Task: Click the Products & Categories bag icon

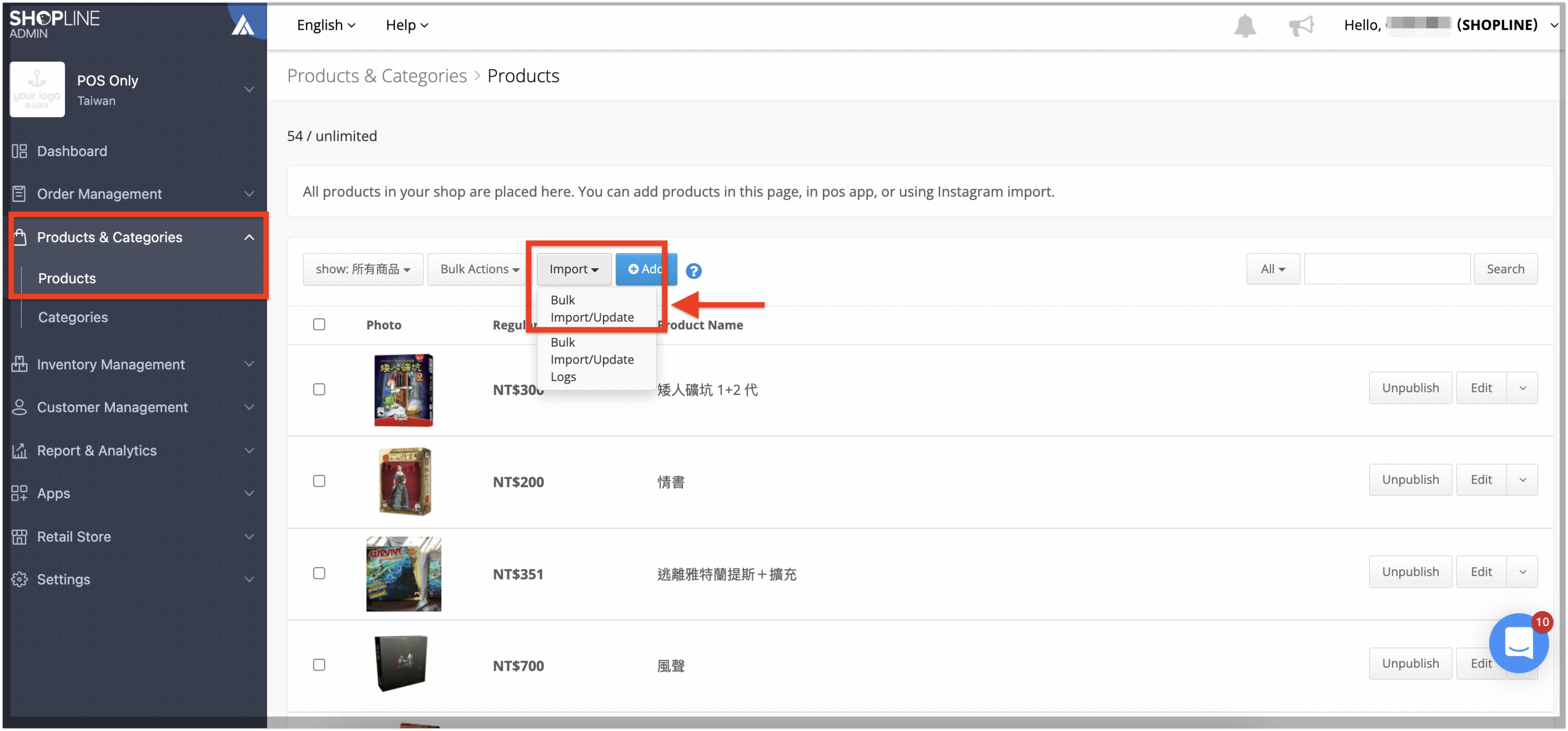Action: pos(19,237)
